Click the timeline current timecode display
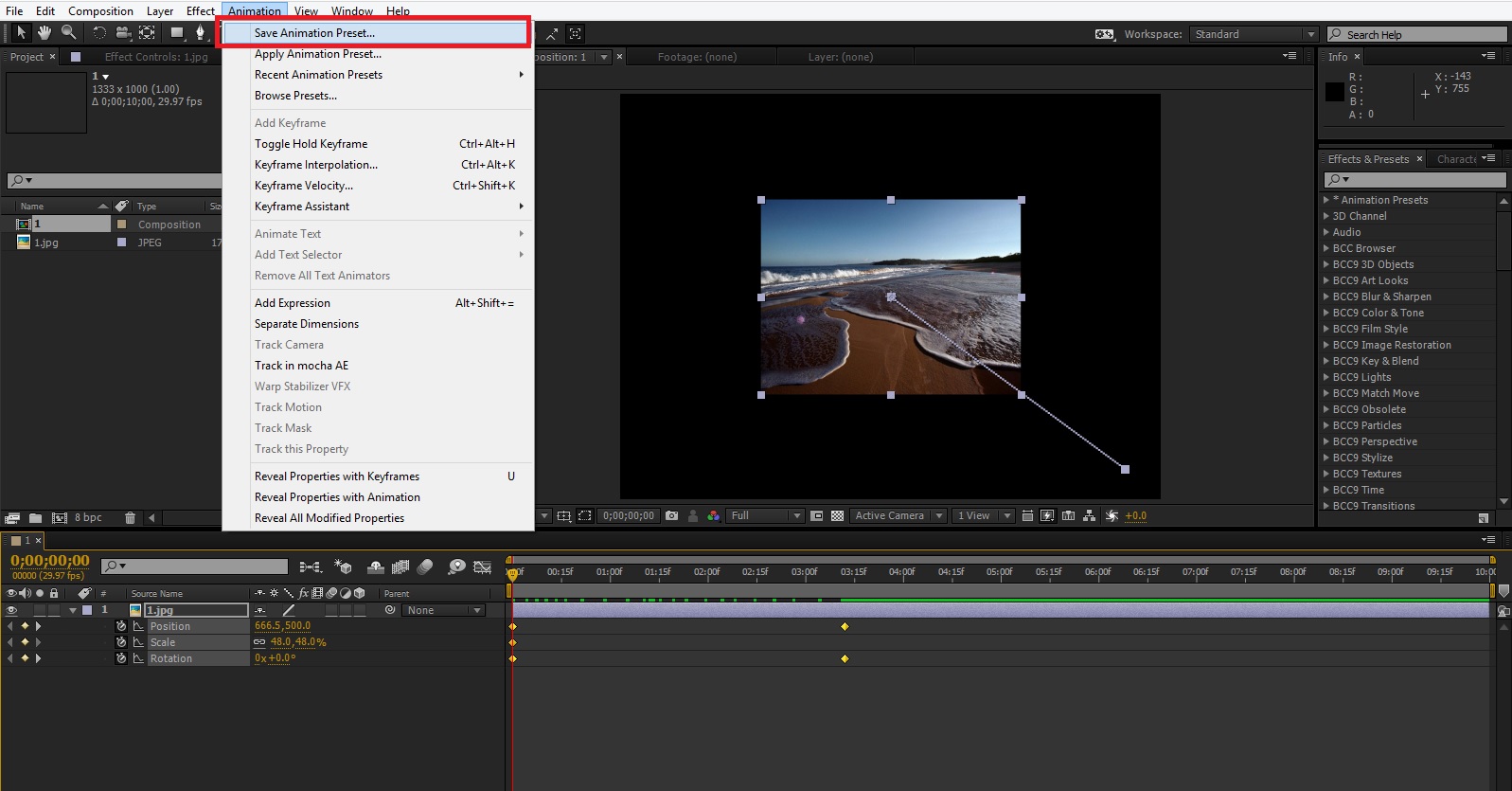 (x=50, y=561)
